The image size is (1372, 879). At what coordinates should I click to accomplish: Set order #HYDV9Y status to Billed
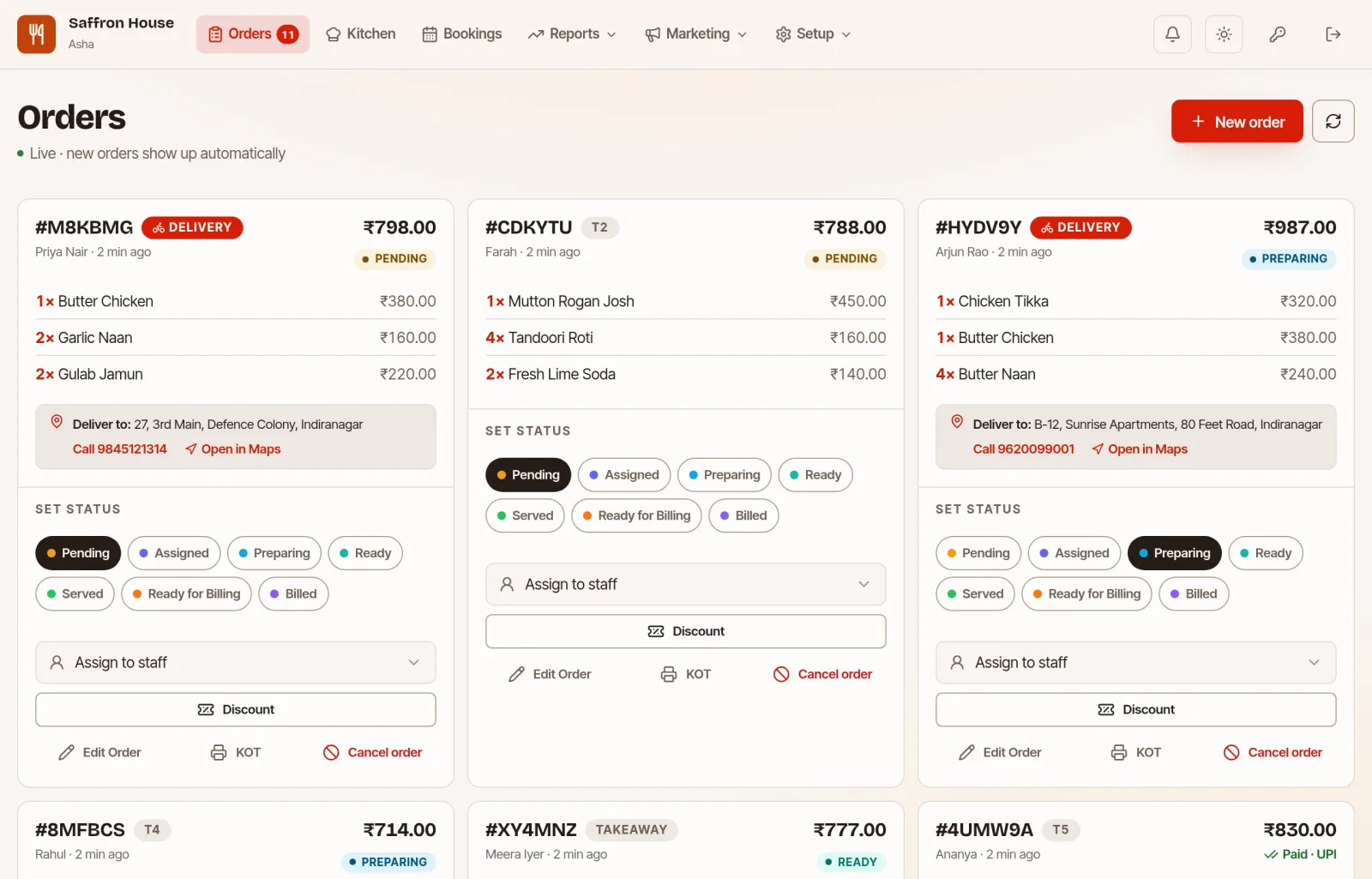pyautogui.click(x=1194, y=593)
